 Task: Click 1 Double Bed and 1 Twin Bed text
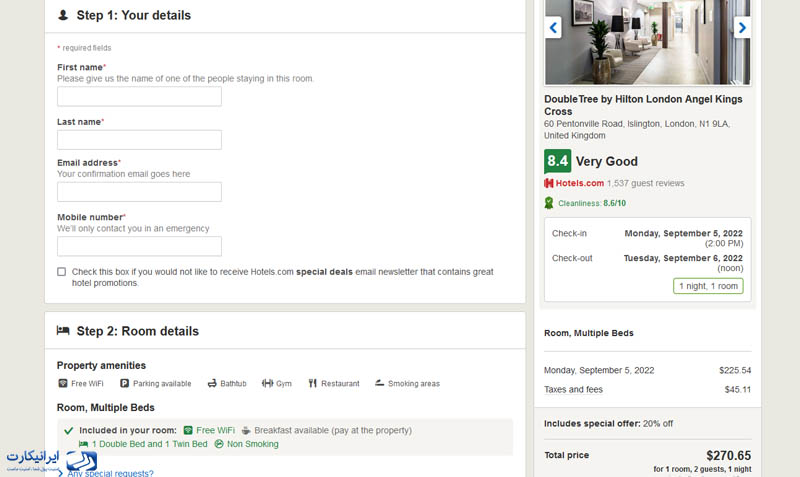pyautogui.click(x=149, y=444)
